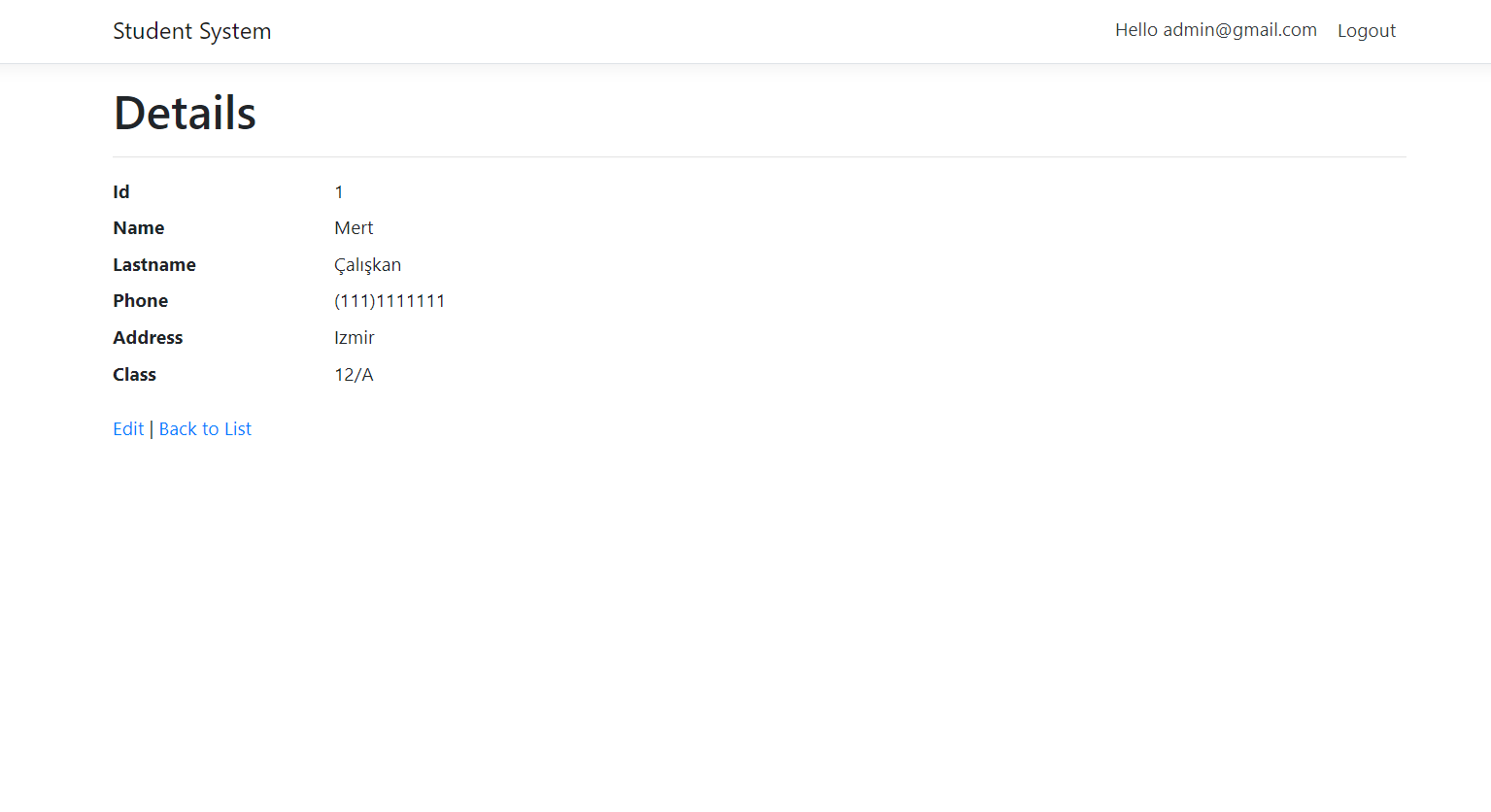Log out using the Logout link

tap(1367, 30)
